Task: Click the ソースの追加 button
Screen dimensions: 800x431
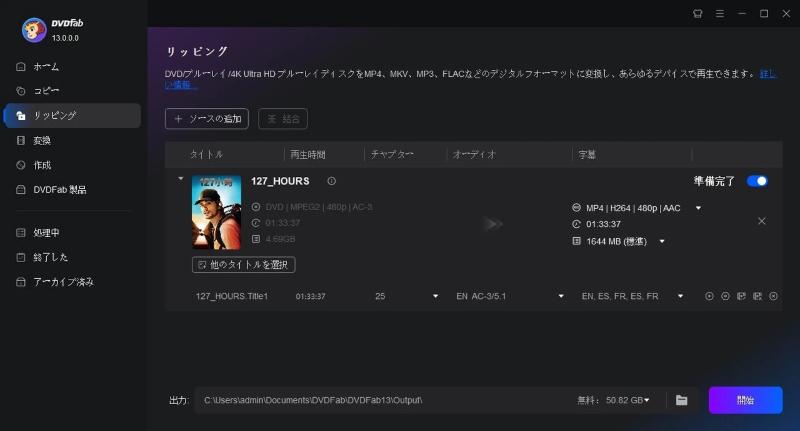Action: [x=207, y=118]
